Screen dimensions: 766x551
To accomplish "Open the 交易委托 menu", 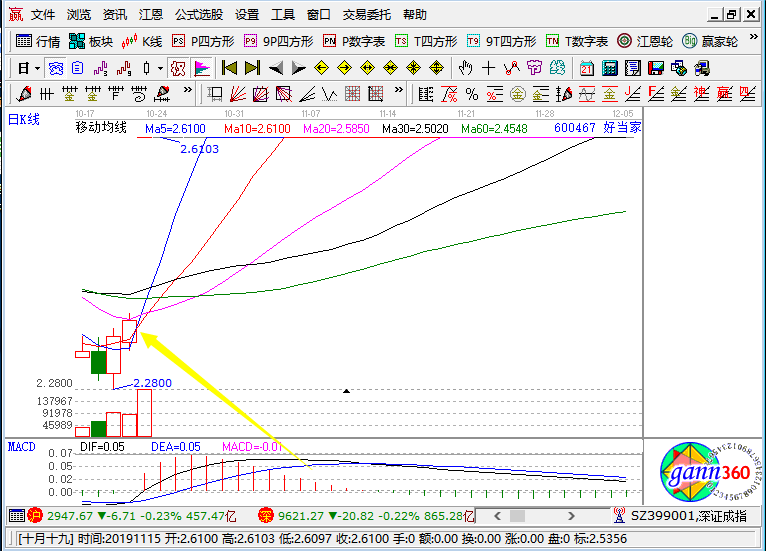I will pos(366,15).
